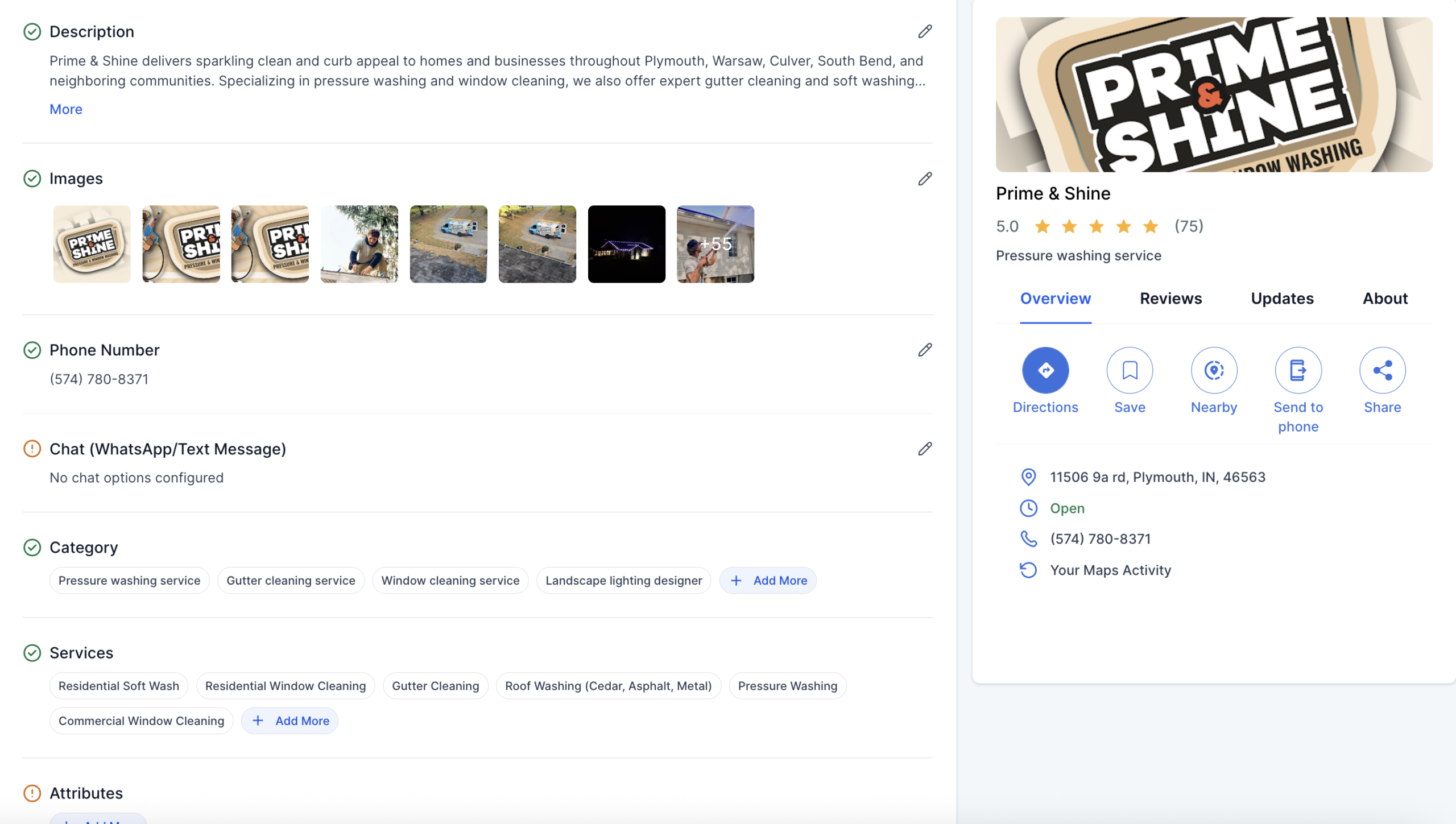The height and width of the screenshot is (824, 1456).
Task: Click the Chat orange warning status icon
Action: tap(32, 449)
